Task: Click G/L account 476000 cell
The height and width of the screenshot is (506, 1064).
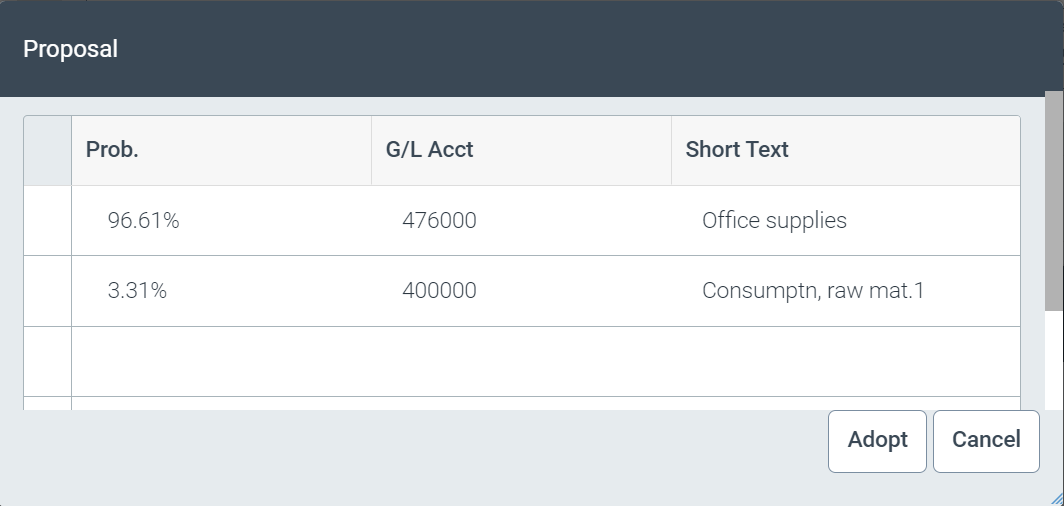Action: pos(439,221)
